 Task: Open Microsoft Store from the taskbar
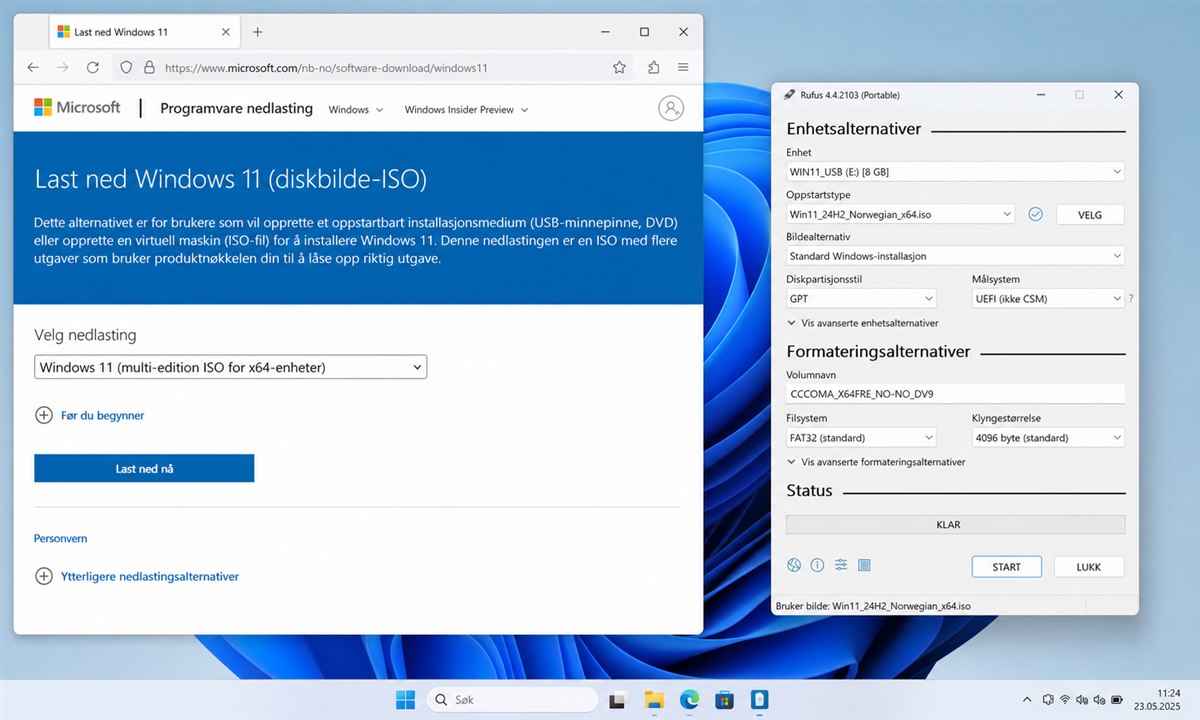[725, 699]
